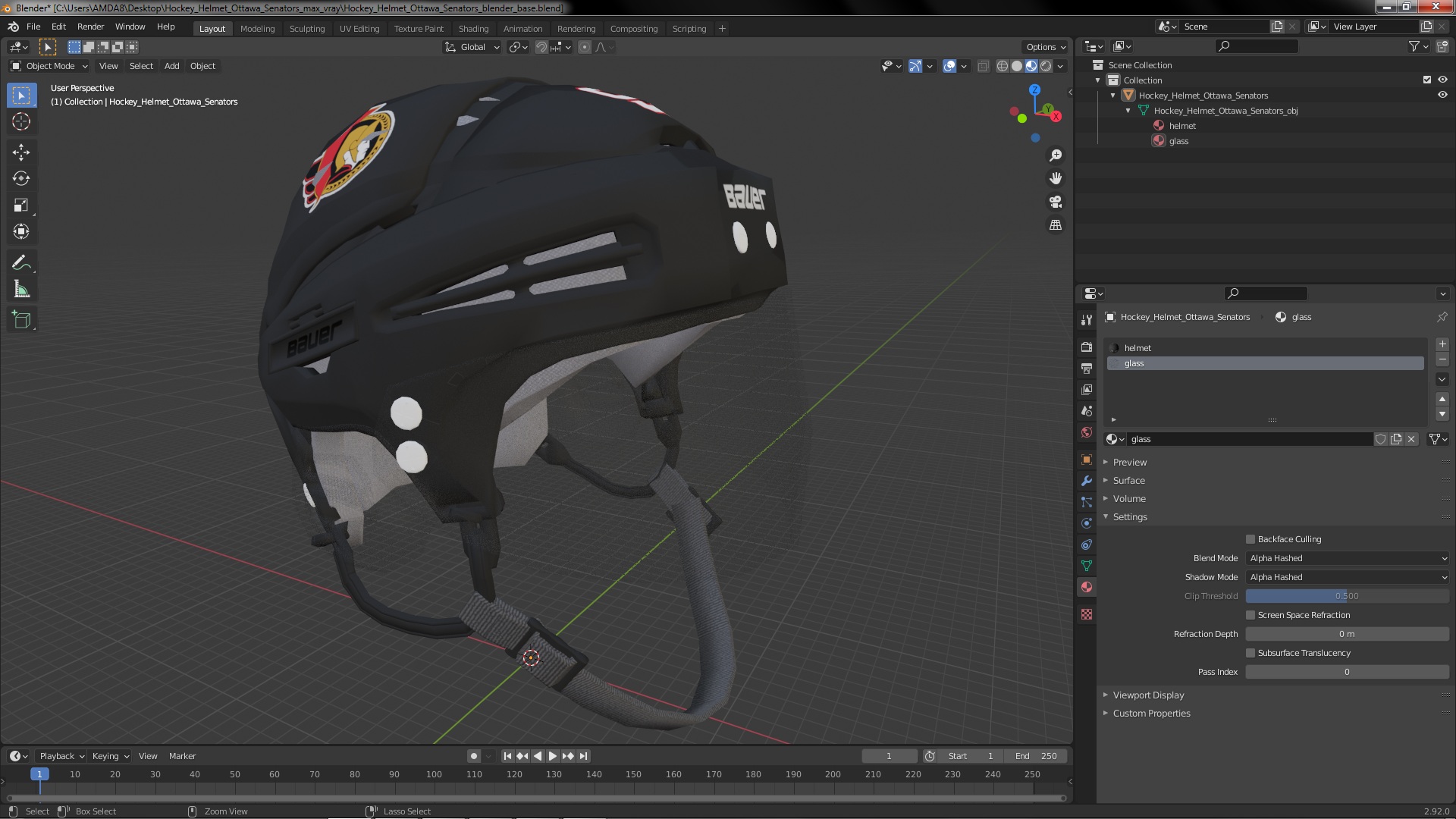The image size is (1456, 819).
Task: Toggle proportional editing button
Action: (x=584, y=47)
